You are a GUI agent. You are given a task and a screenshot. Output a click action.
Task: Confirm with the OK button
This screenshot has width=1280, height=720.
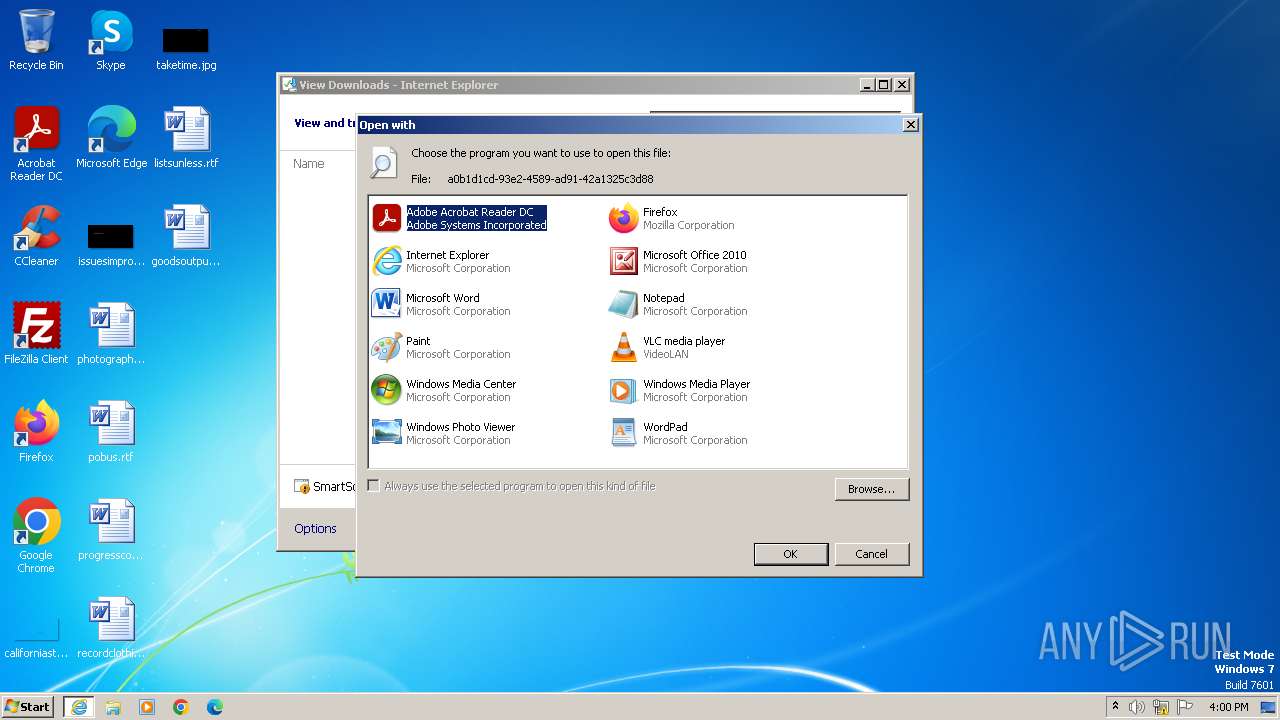[x=791, y=554]
